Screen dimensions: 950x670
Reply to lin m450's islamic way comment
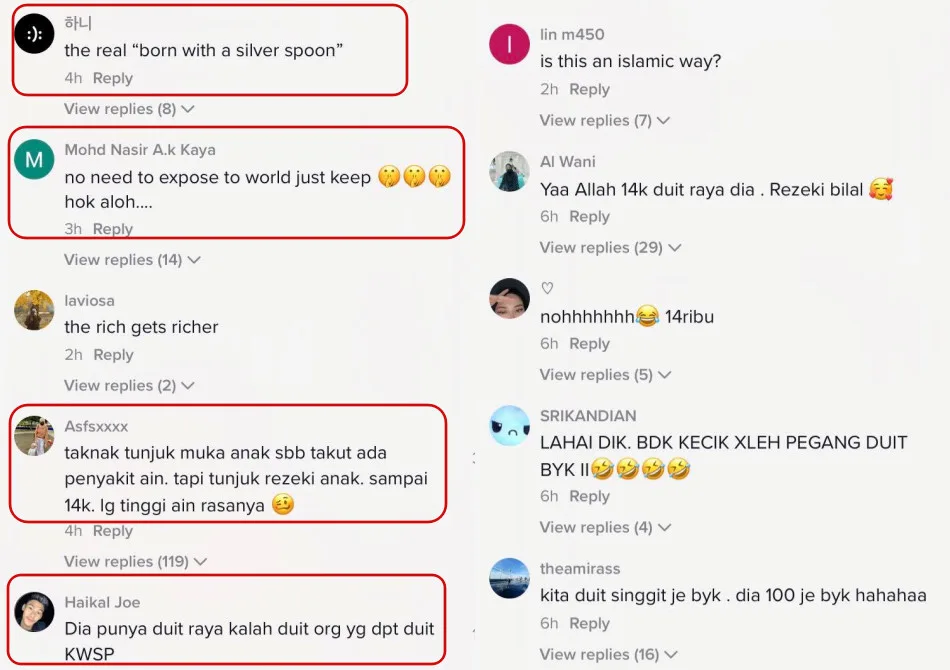coord(590,90)
